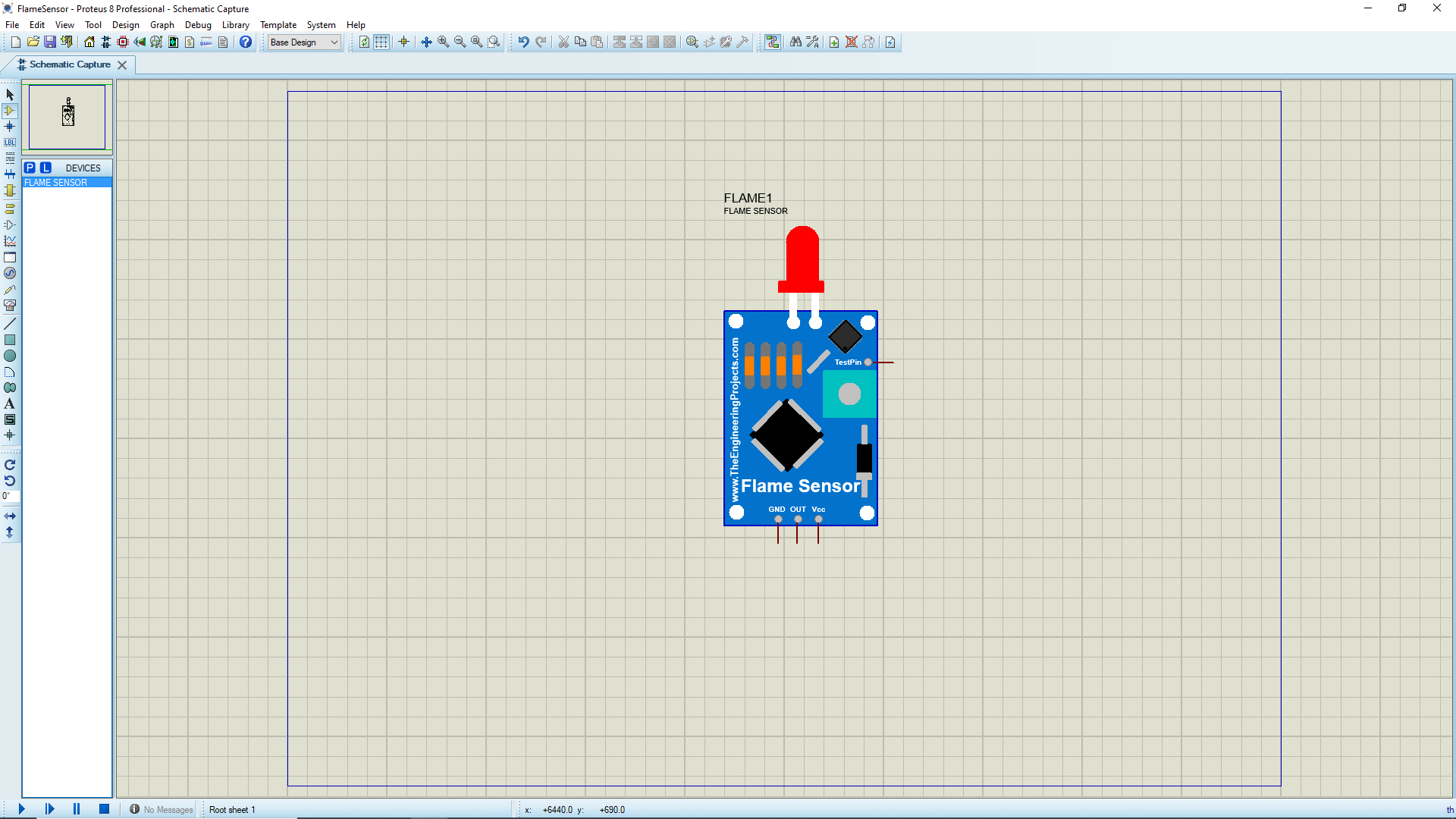The width and height of the screenshot is (1456, 819).
Task: Open the property assignment tool icon
Action: [812, 42]
